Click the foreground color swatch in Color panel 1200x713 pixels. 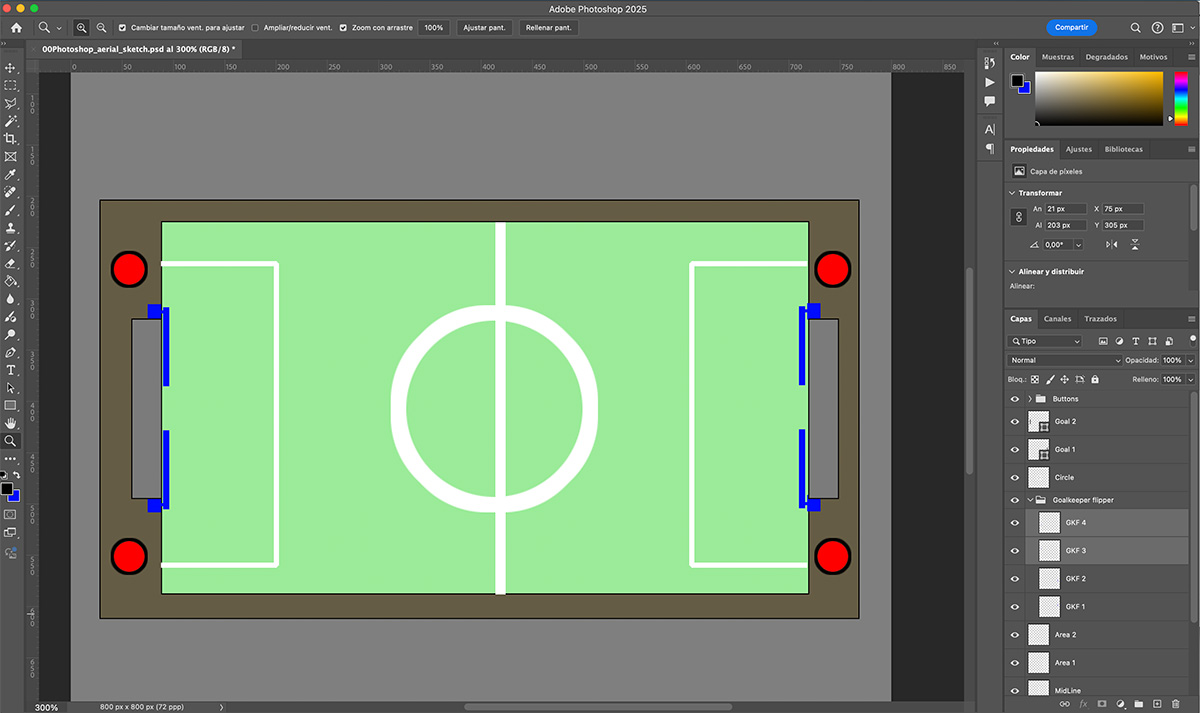(1017, 80)
